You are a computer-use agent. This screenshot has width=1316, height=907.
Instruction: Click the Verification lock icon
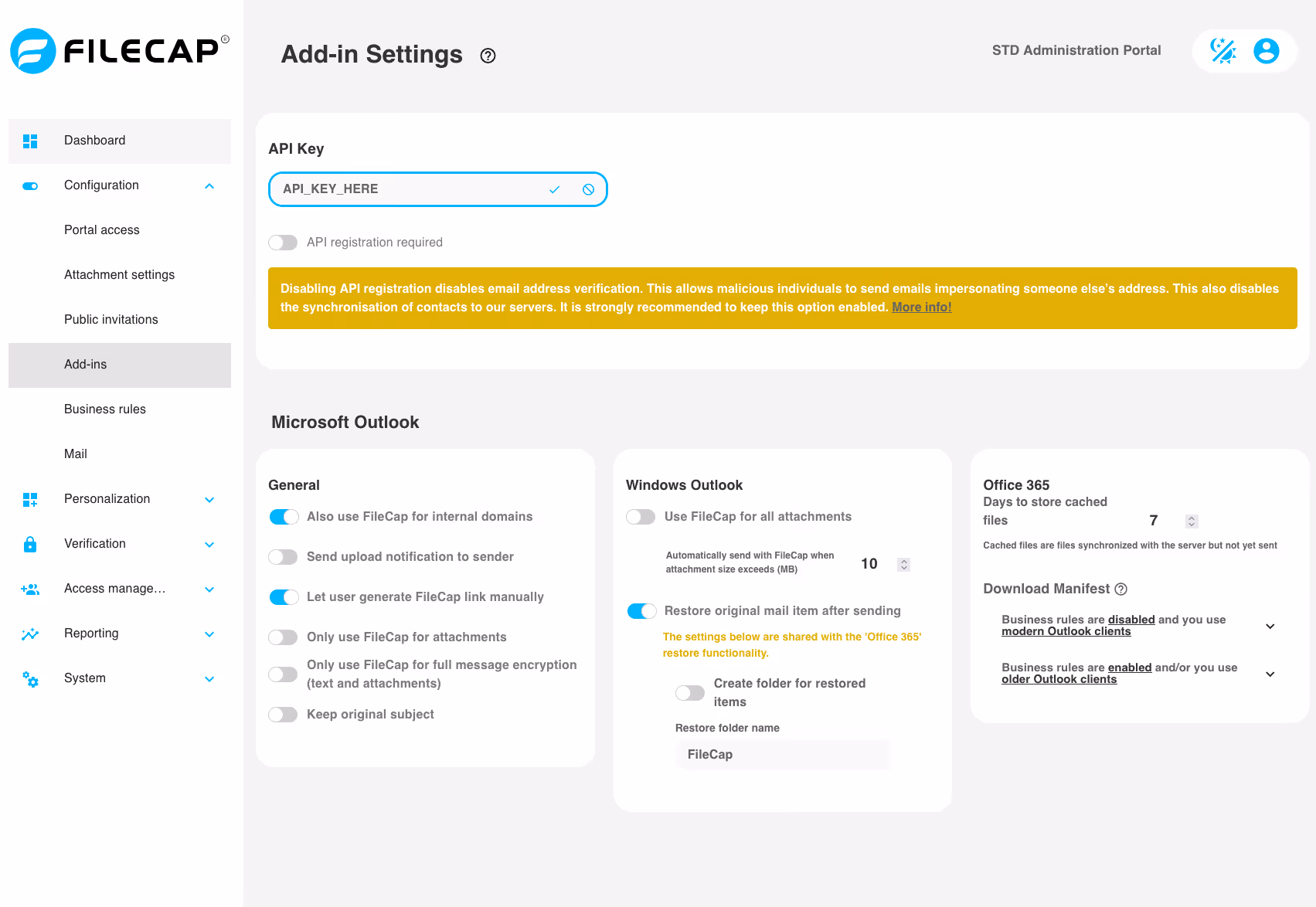click(30, 544)
